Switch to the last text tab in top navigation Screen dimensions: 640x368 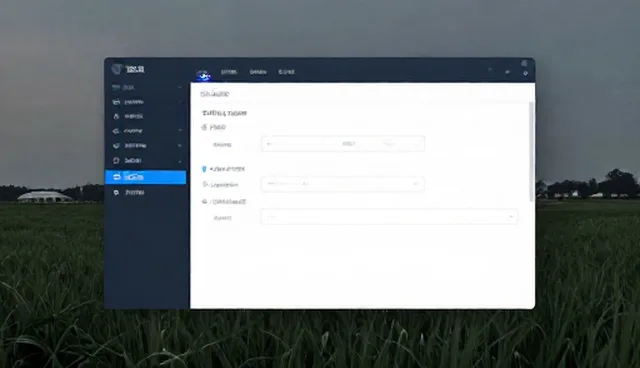click(x=286, y=72)
